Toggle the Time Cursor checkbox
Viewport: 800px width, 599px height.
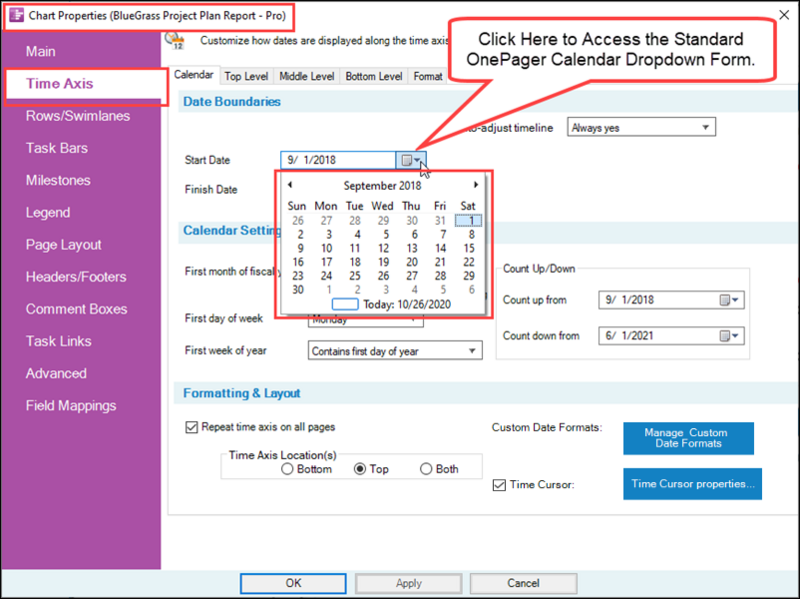pyautogui.click(x=499, y=485)
